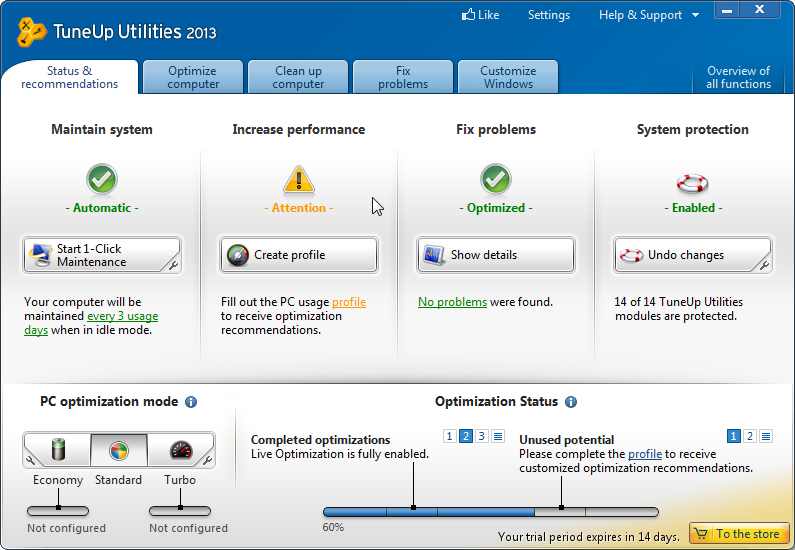This screenshot has height=550, width=795.
Task: Switch to Optimize computer tab
Action: 193,77
